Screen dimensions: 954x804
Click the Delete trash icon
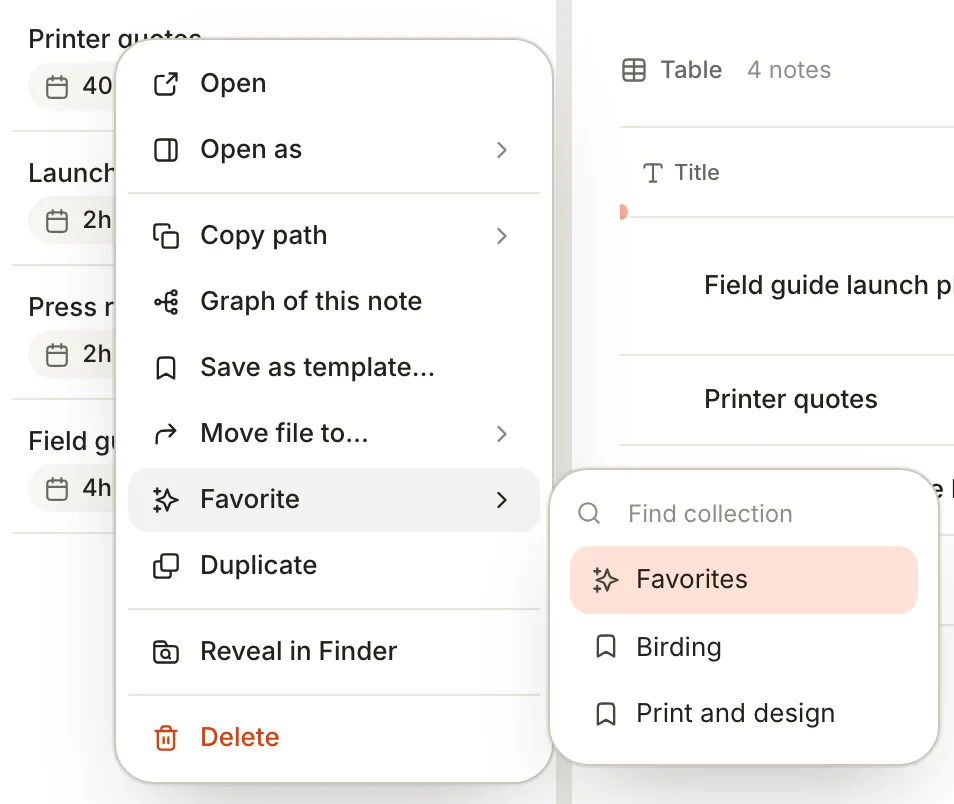165,738
